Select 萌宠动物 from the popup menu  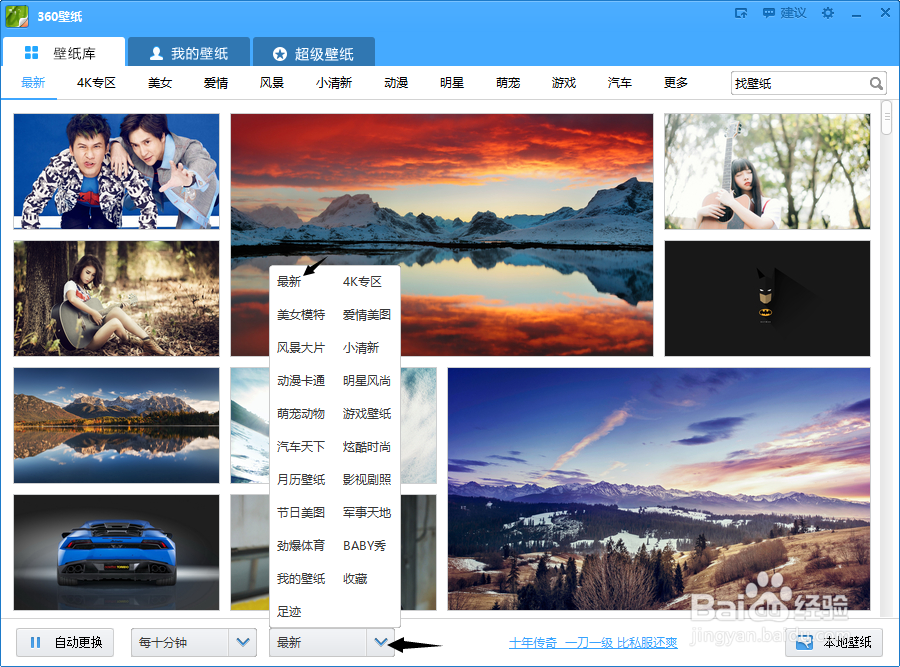coord(302,413)
